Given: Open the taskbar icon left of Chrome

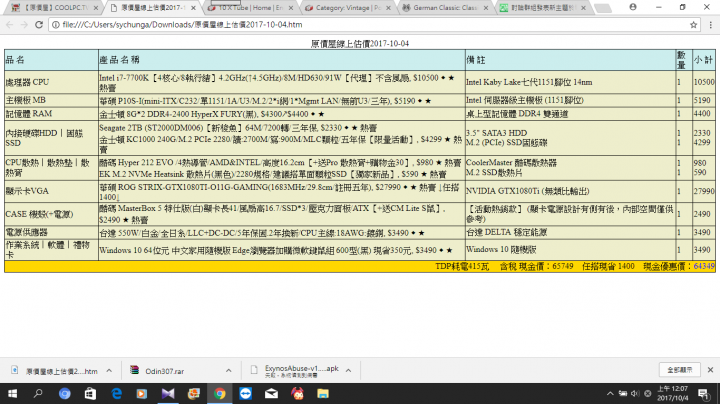Looking at the screenshot, I should 194,393.
